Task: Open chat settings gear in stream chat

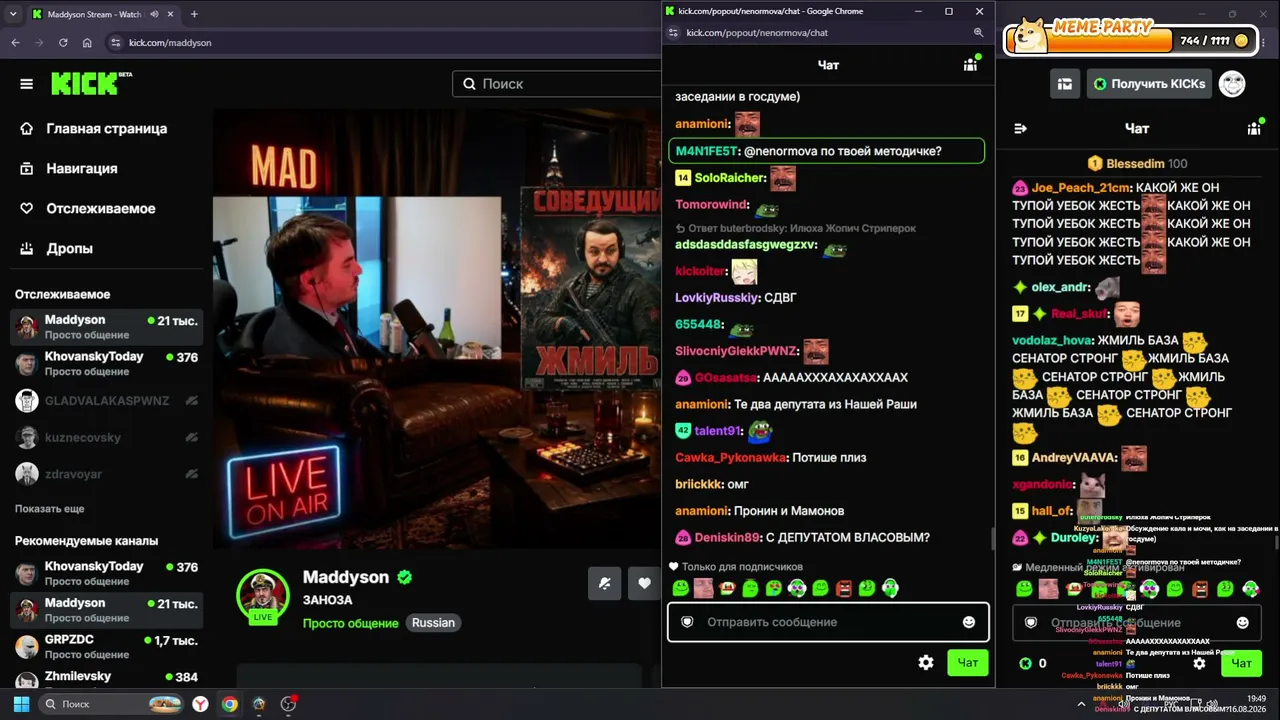Action: tap(1199, 663)
